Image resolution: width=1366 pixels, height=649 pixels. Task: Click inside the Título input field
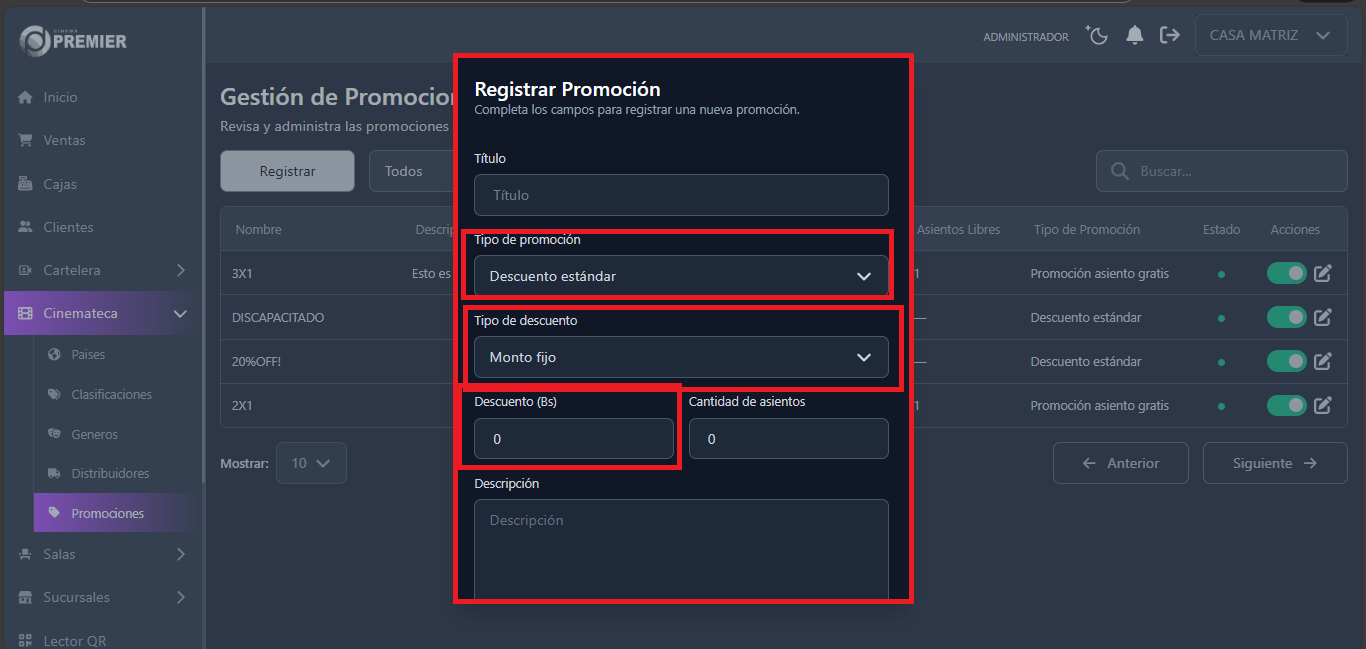coord(681,195)
